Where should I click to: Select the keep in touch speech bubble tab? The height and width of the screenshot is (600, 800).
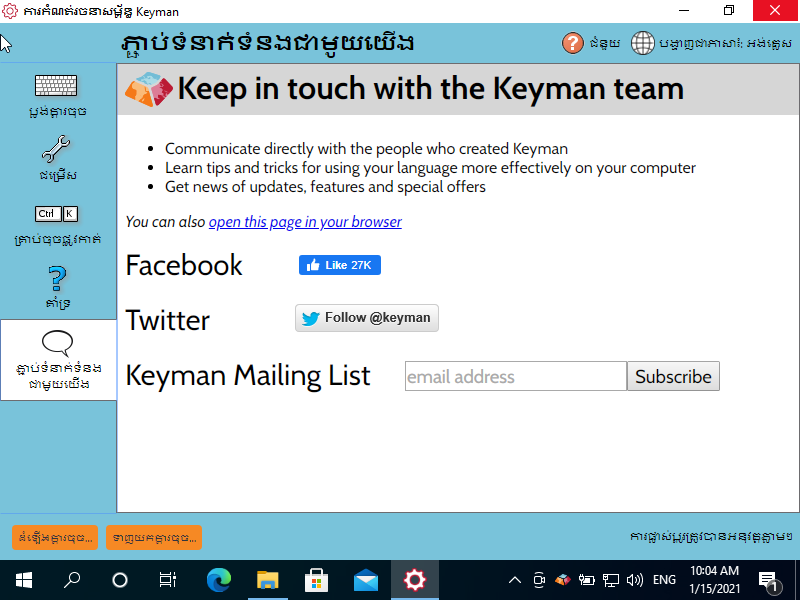click(x=58, y=360)
